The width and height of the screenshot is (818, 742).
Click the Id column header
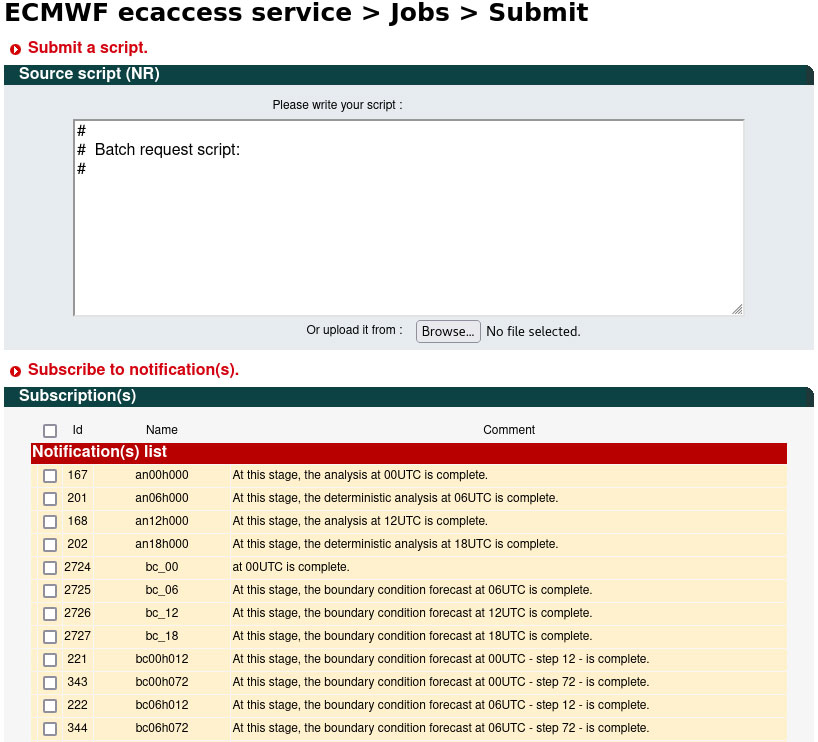[77, 429]
